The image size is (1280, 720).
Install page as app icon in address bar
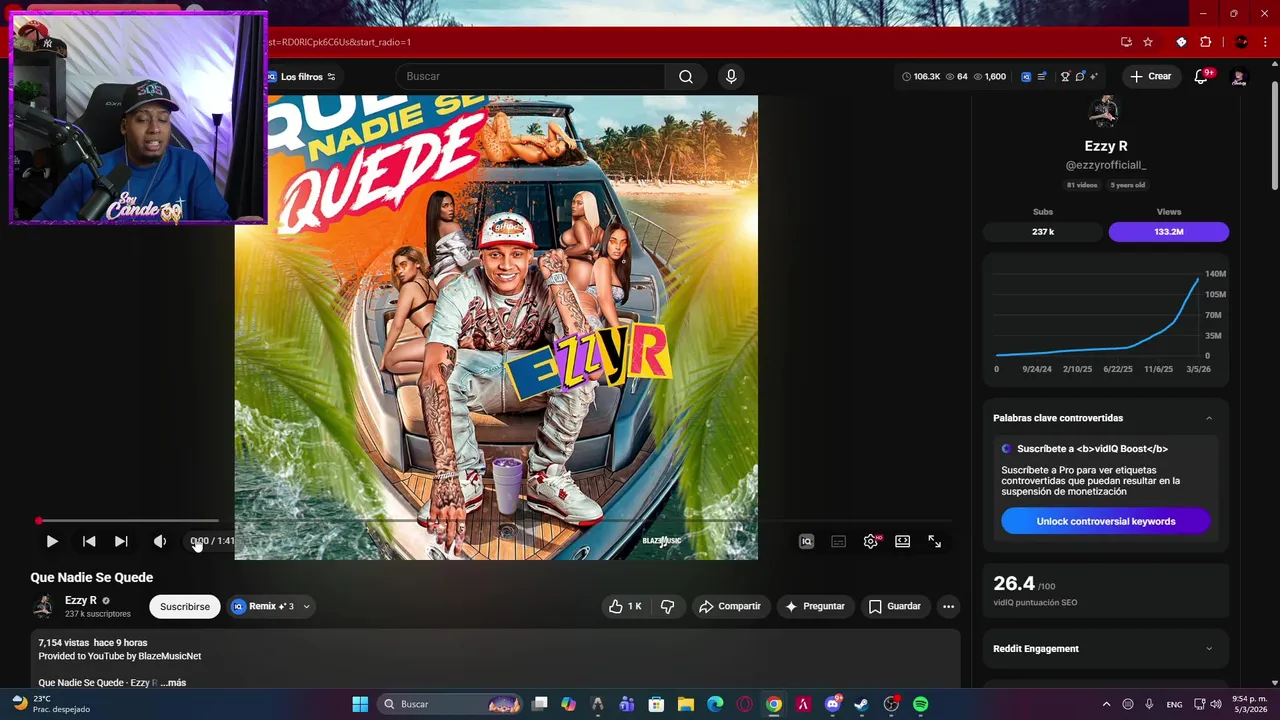click(x=1126, y=42)
